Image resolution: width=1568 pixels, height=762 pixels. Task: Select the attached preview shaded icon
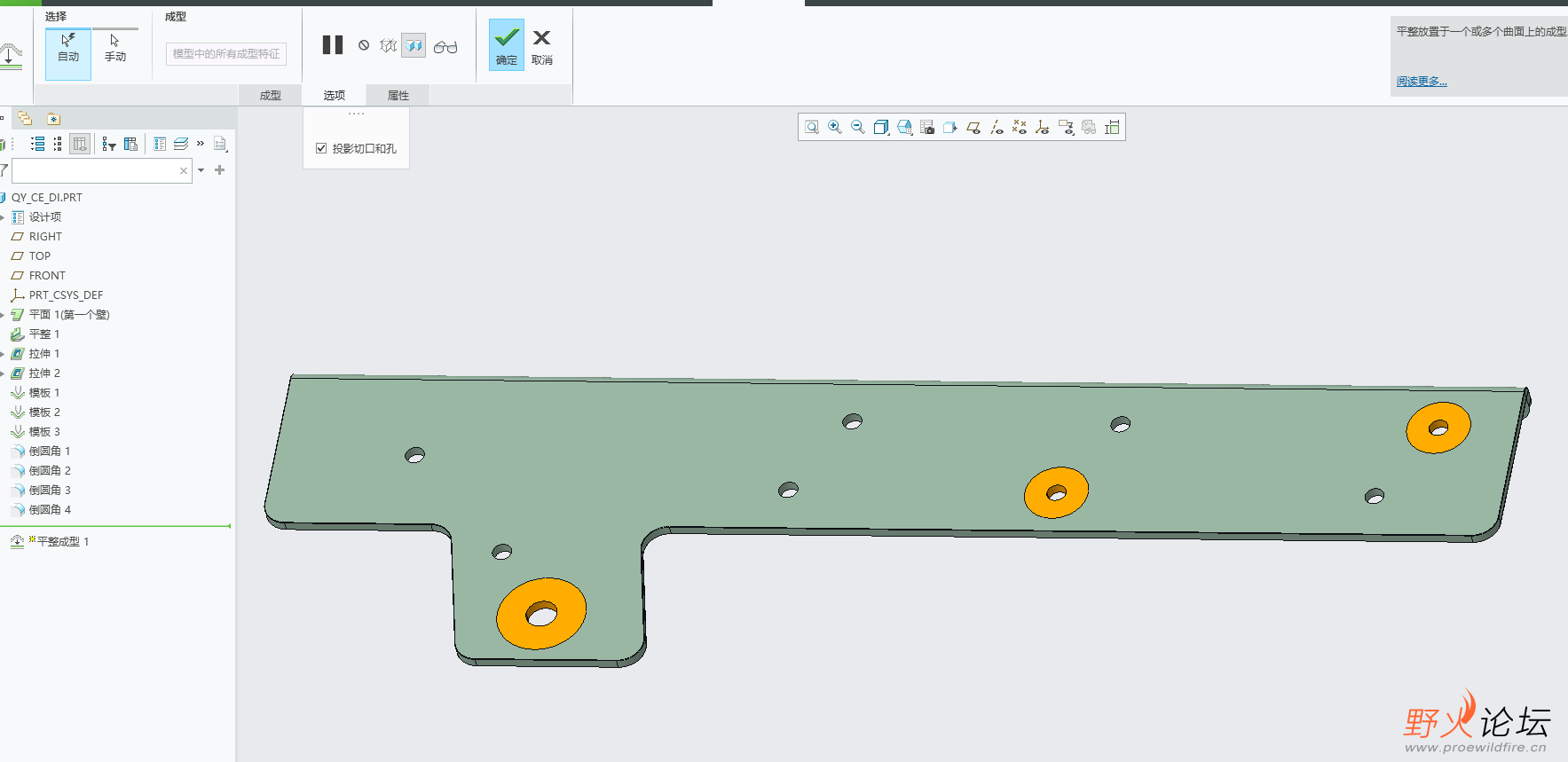[414, 45]
